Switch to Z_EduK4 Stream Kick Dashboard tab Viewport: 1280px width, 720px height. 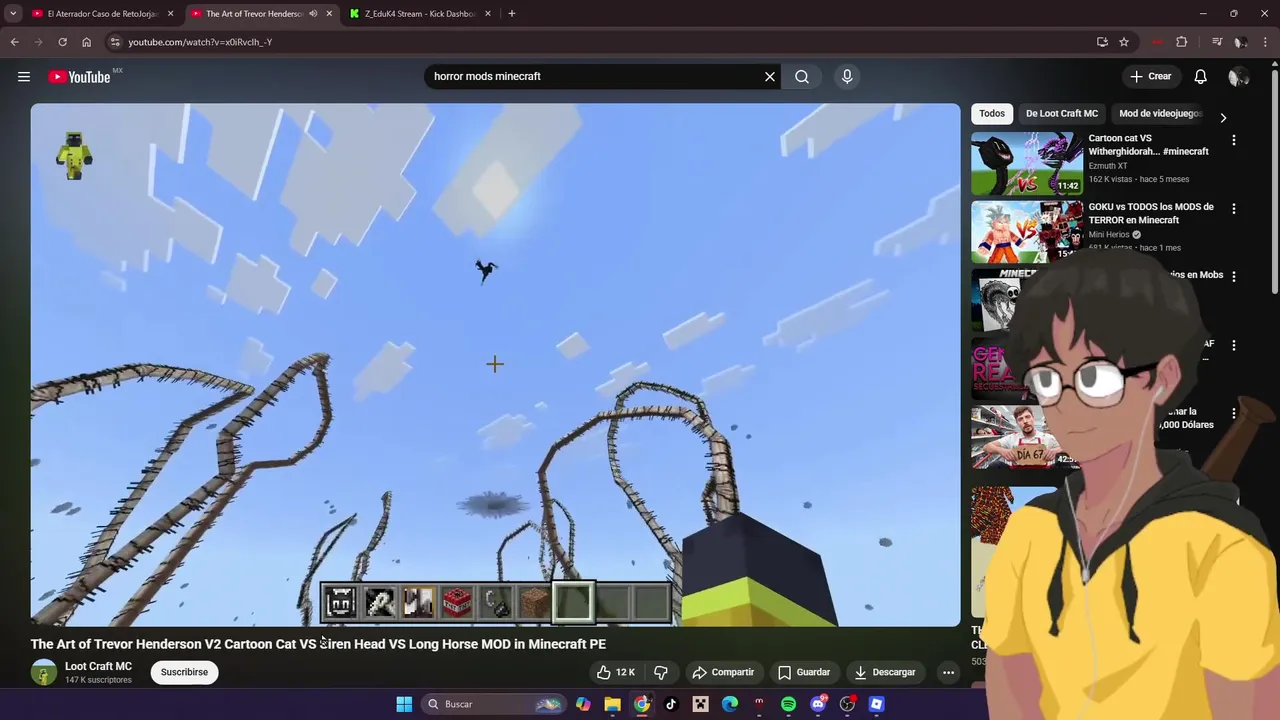(420, 14)
